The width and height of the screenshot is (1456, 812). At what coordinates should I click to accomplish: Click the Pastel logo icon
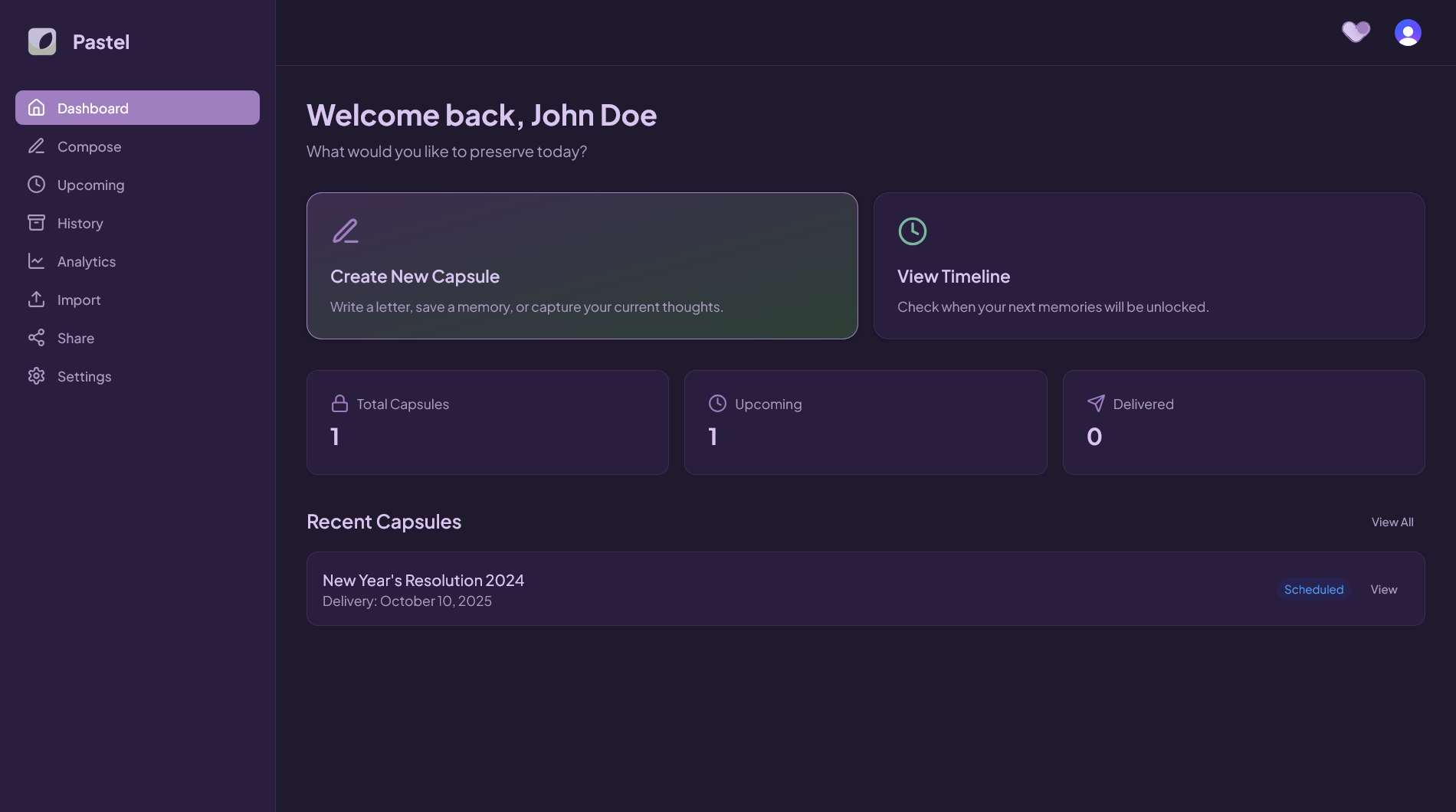tap(42, 41)
